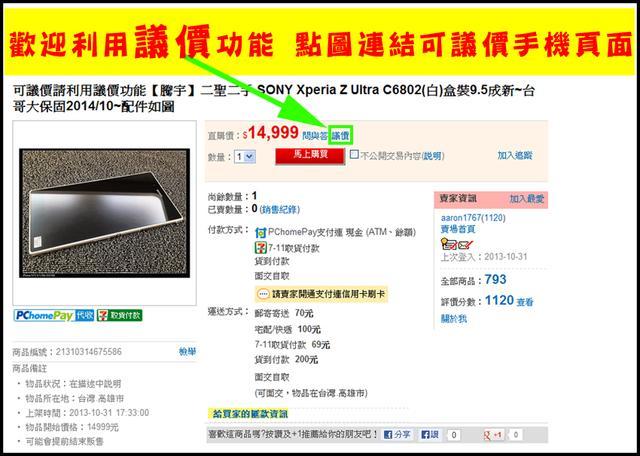
Task: Open the 議價 bargain link
Action: pos(340,136)
